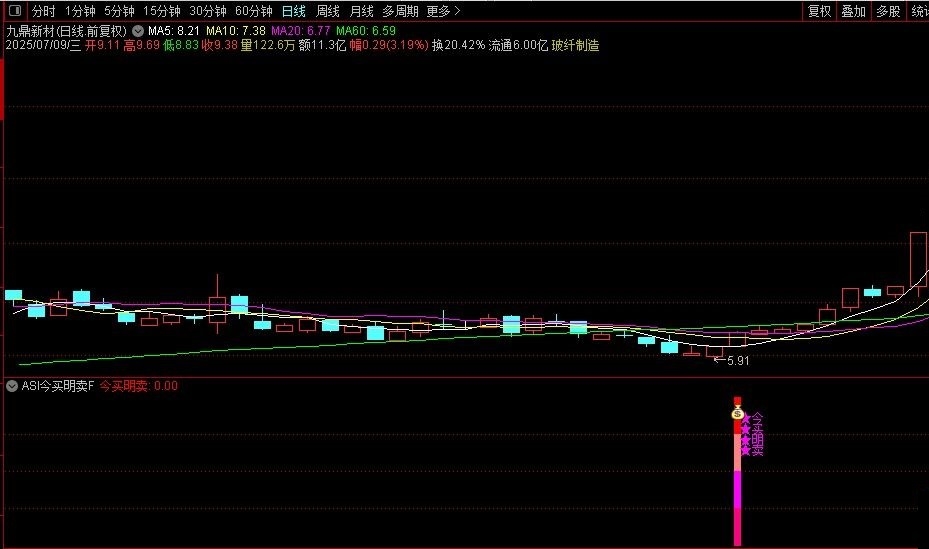This screenshot has height=549, width=929.
Task: Select the 1分钟 period tab
Action: (80, 11)
